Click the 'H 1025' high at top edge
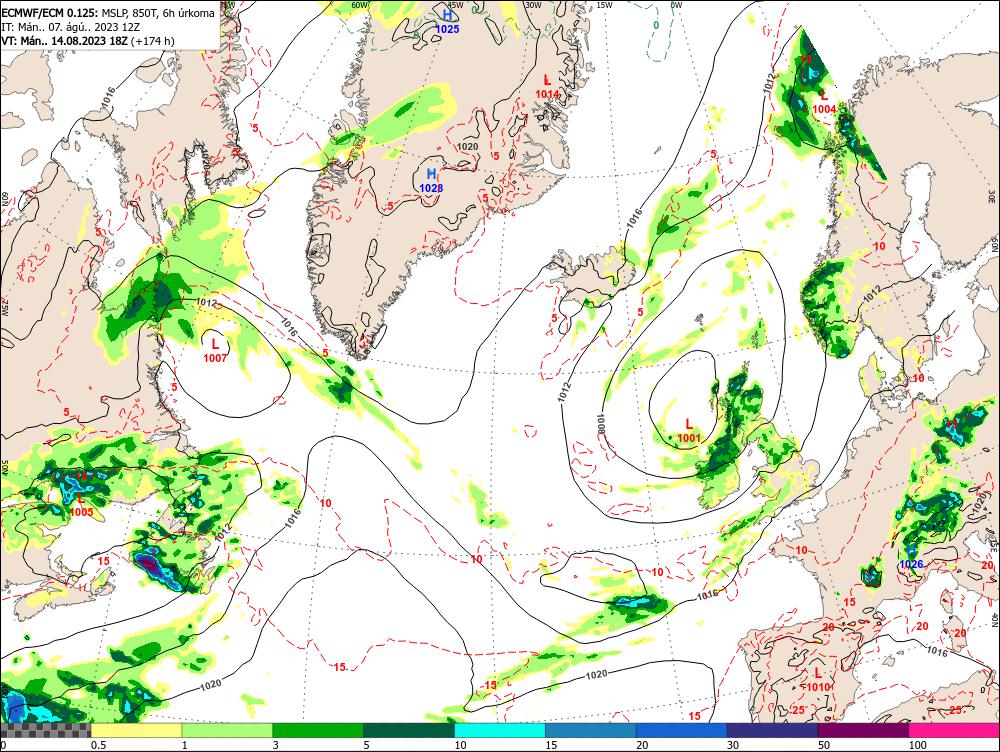 [x=448, y=21]
